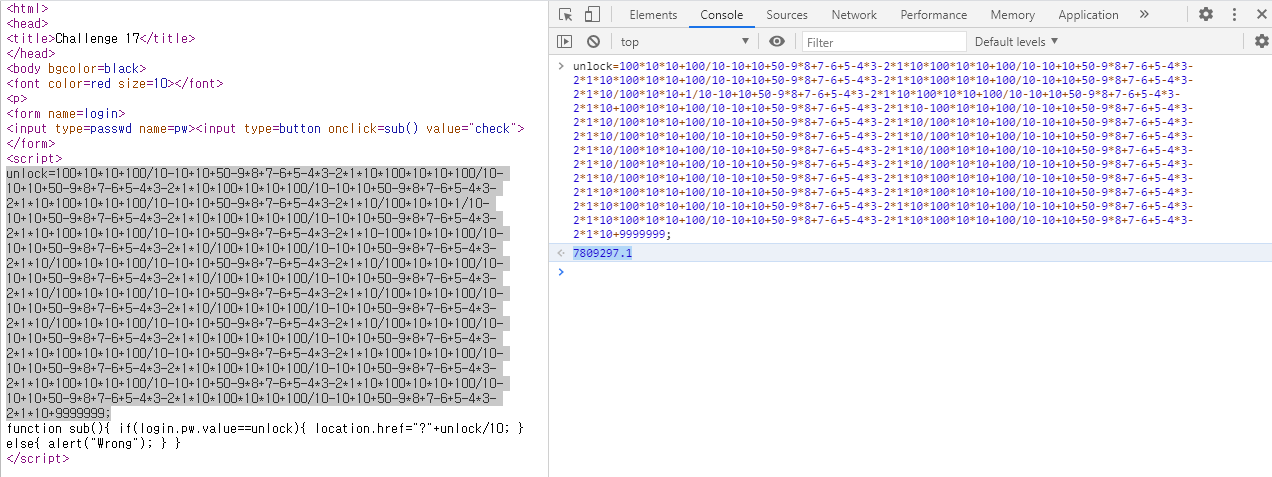This screenshot has width=1272, height=477.
Task: Switch to the Console tab
Action: [x=721, y=14]
